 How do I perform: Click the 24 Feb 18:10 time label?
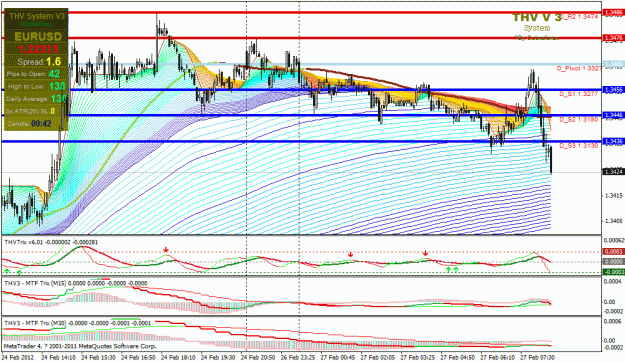pos(178,358)
